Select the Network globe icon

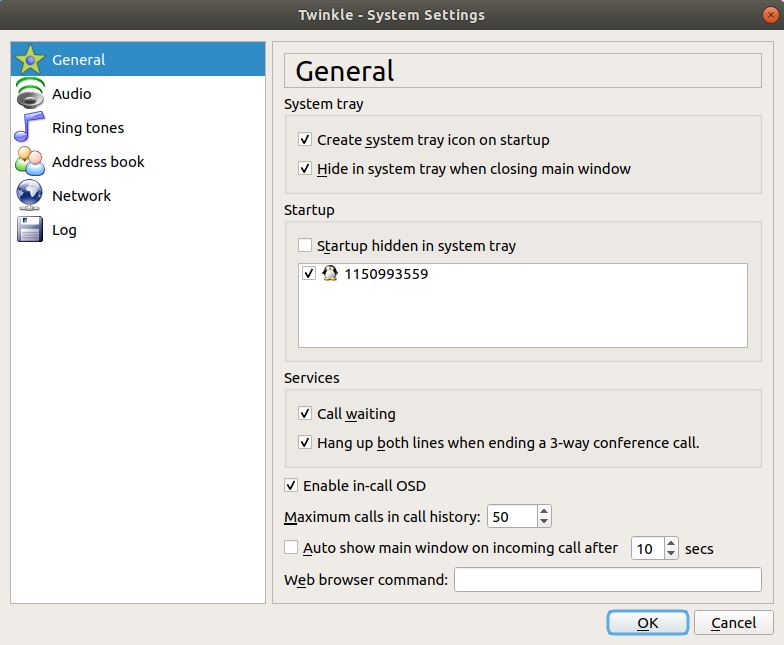(30, 196)
